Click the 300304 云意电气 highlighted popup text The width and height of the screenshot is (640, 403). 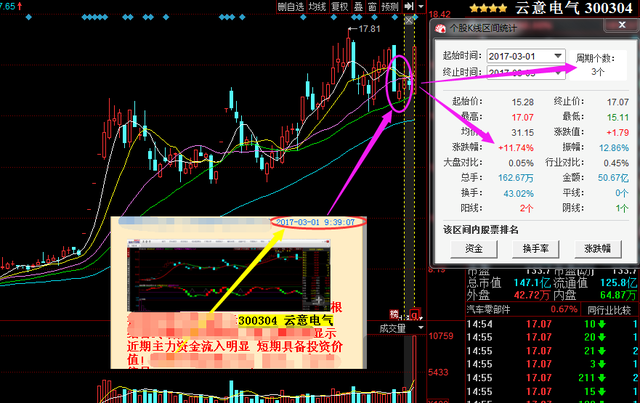(x=286, y=321)
